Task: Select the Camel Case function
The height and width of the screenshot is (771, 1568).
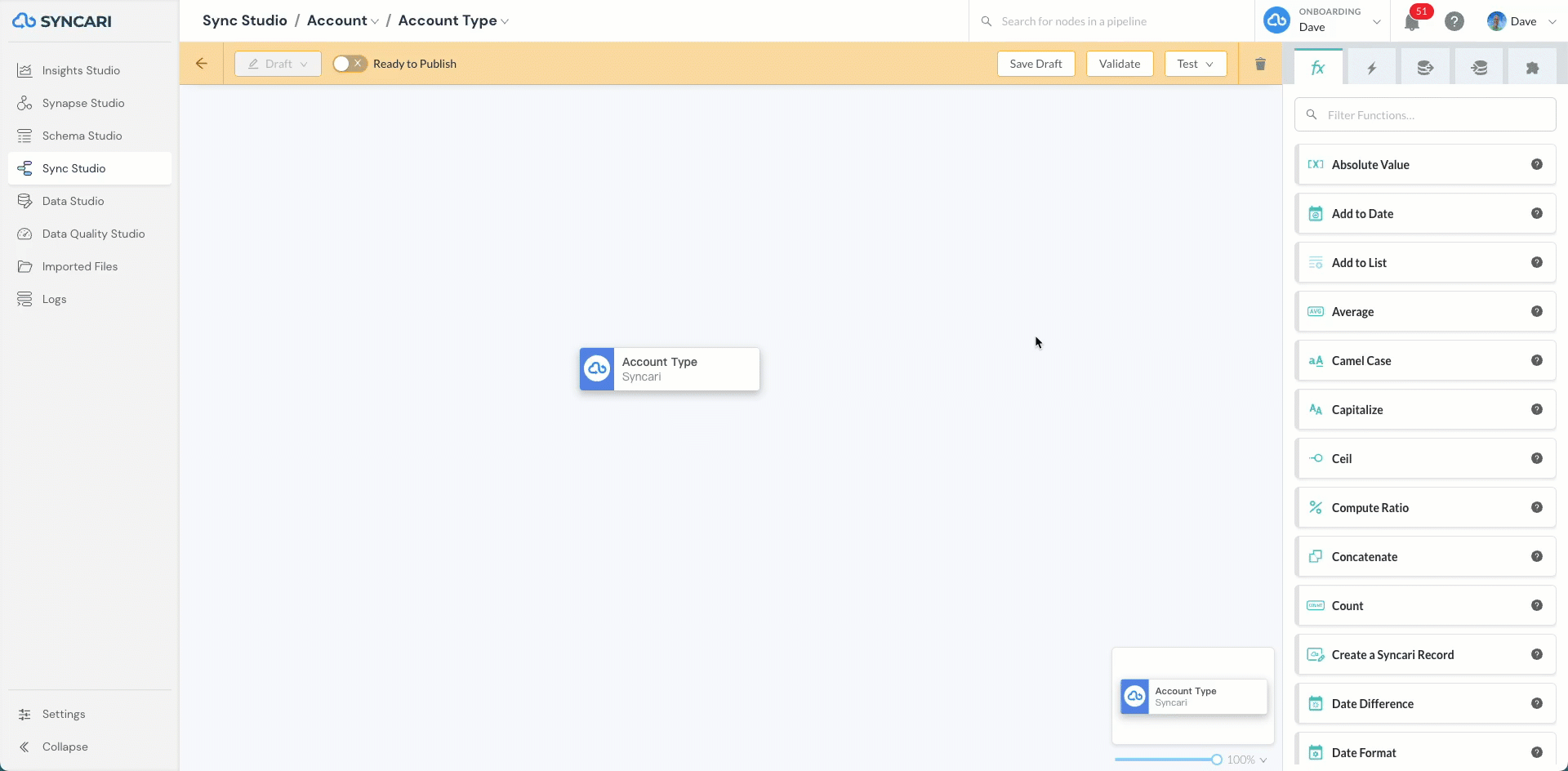Action: (1425, 360)
